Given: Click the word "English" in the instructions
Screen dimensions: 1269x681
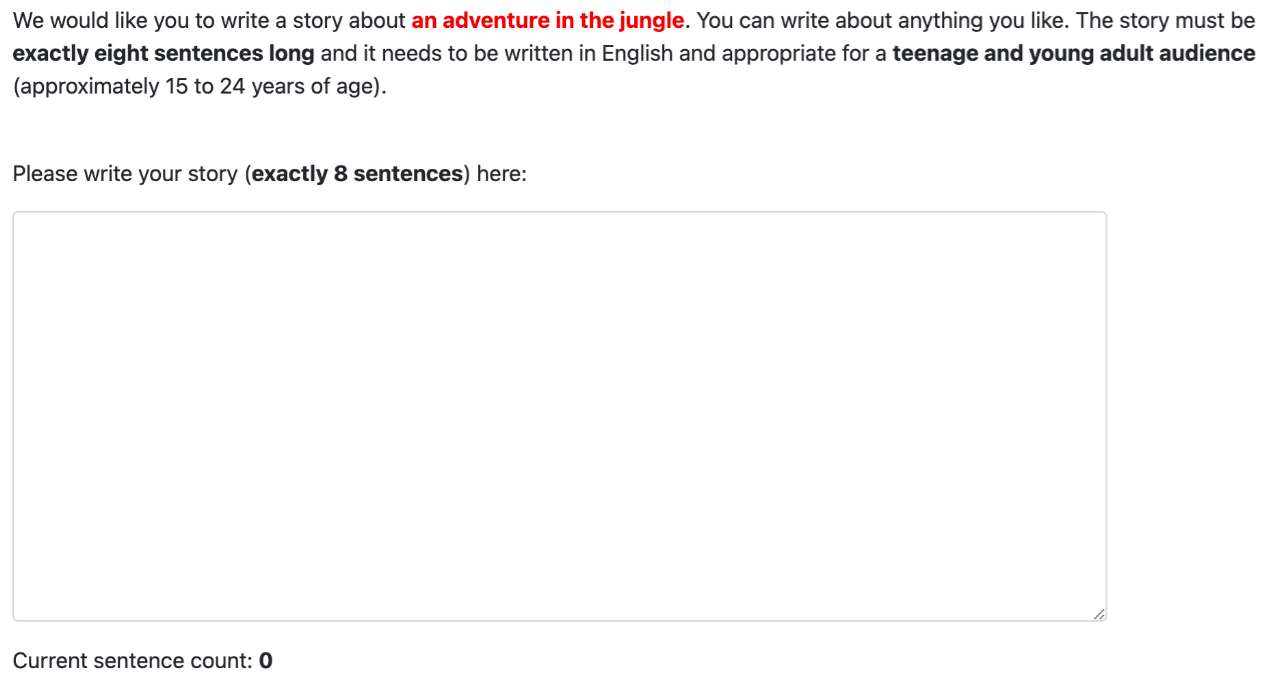Looking at the screenshot, I should pos(638,53).
